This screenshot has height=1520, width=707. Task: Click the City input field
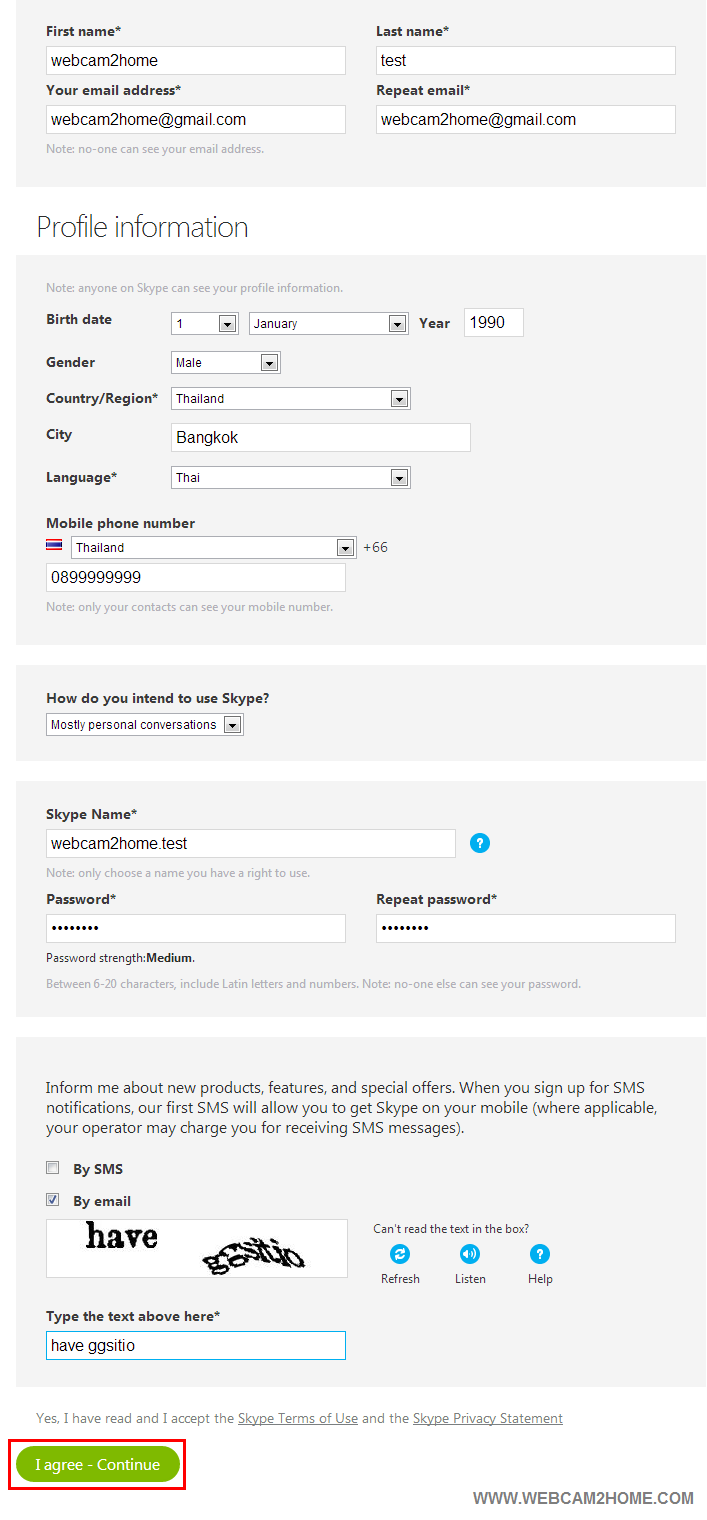click(320, 438)
